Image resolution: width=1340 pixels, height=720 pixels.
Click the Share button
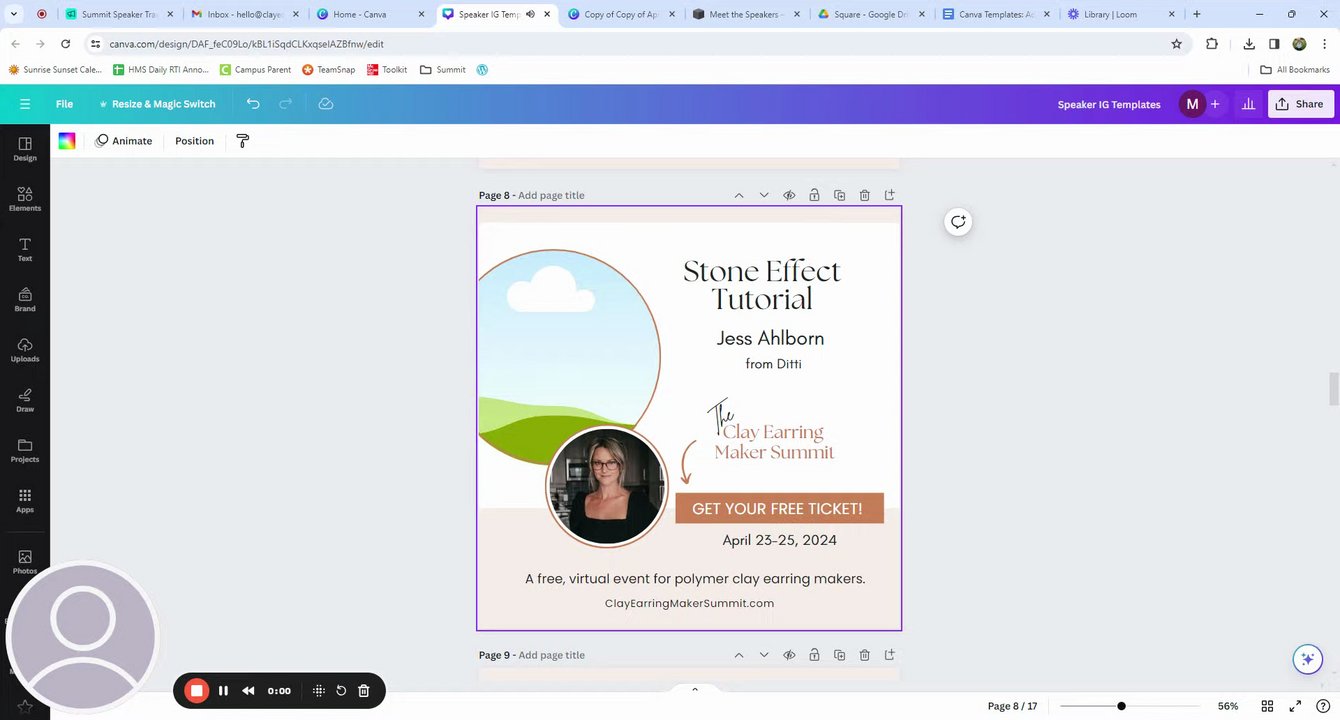tap(1300, 104)
